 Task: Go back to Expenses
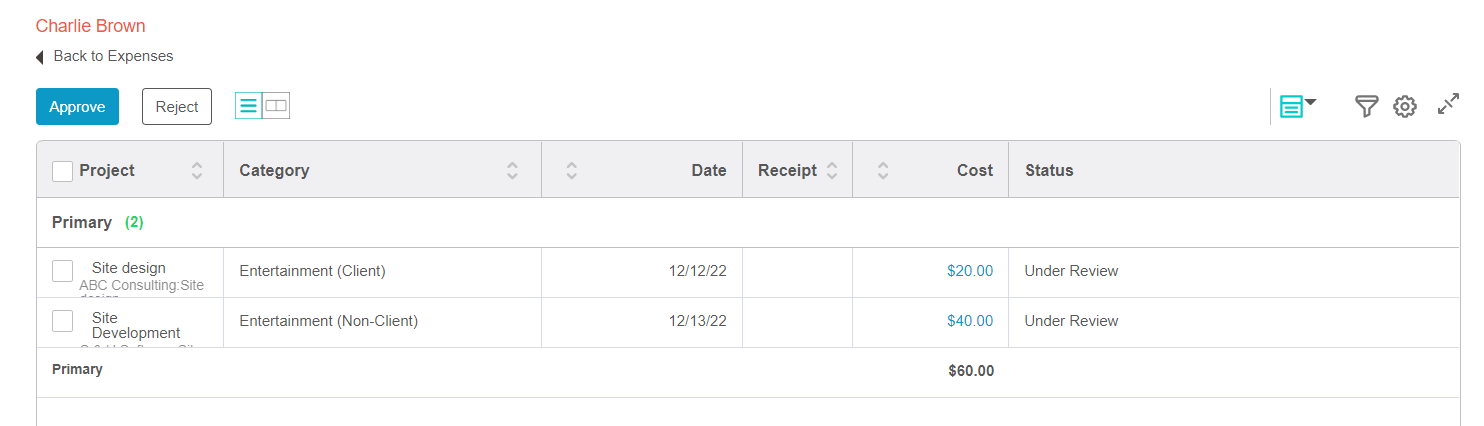[x=113, y=56]
